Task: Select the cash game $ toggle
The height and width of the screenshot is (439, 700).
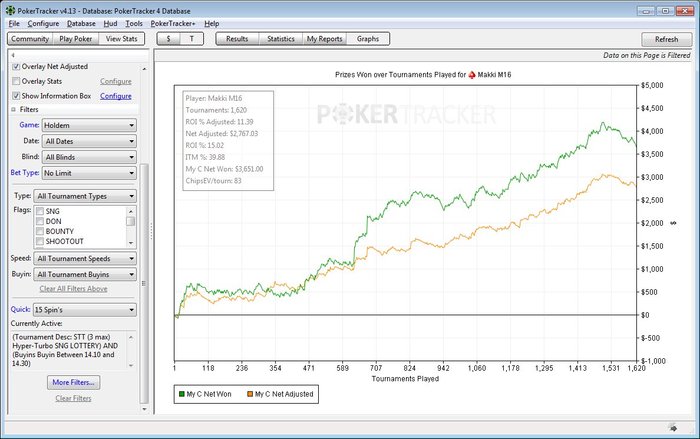Action: [168, 39]
